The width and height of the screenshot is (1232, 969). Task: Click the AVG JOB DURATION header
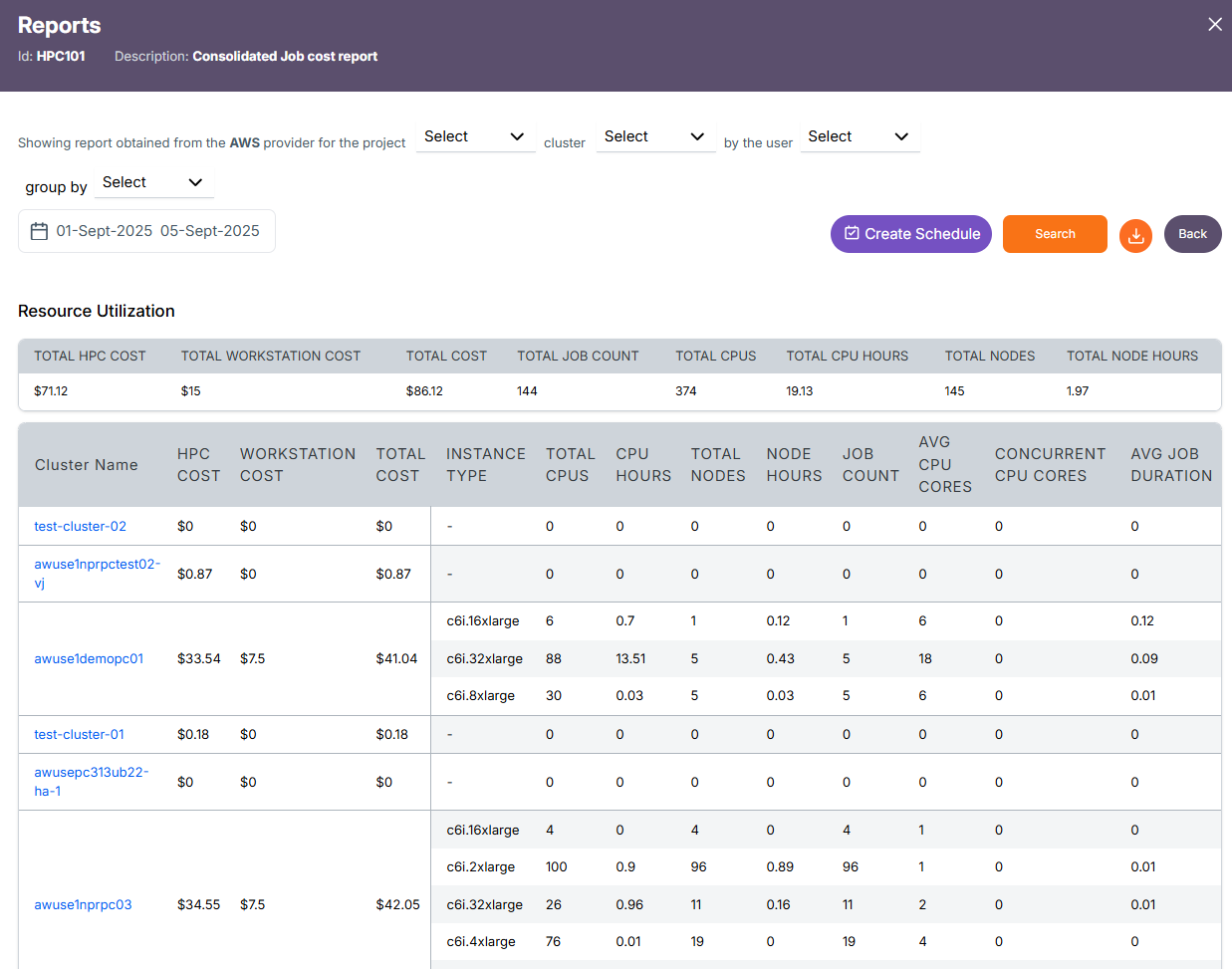pos(1171,465)
